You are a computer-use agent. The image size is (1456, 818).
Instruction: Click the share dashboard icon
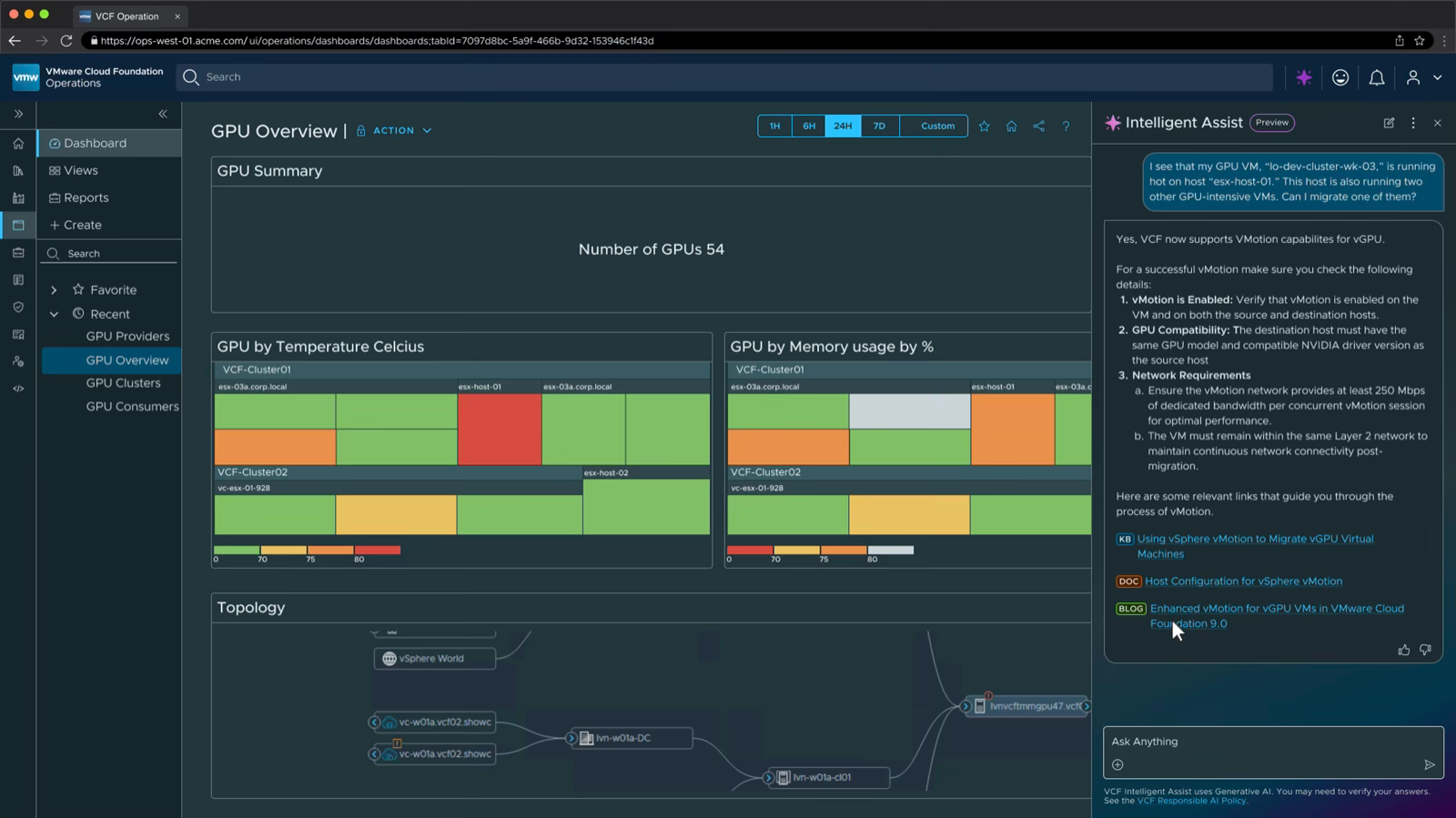[1038, 126]
